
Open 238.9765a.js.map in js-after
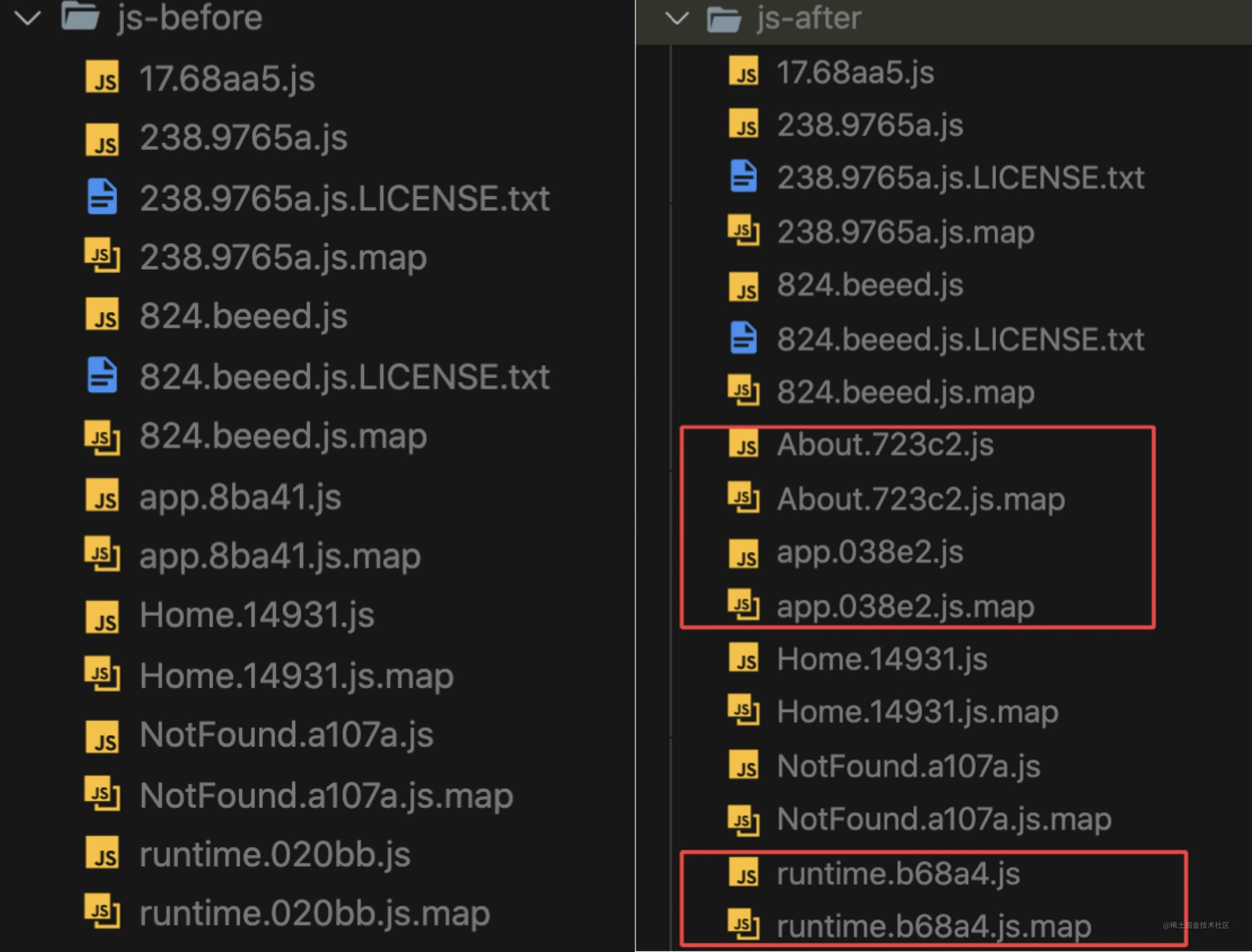905,232
